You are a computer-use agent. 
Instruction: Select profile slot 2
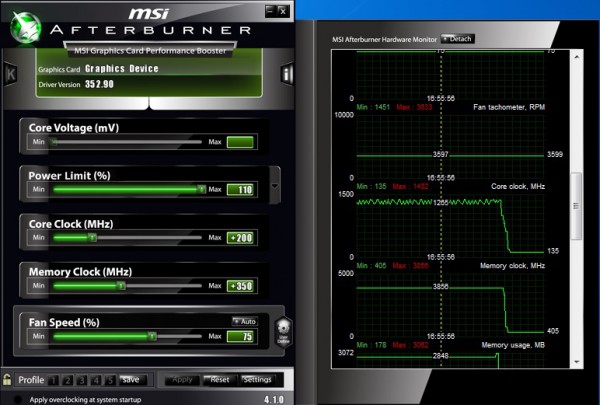[x=68, y=380]
